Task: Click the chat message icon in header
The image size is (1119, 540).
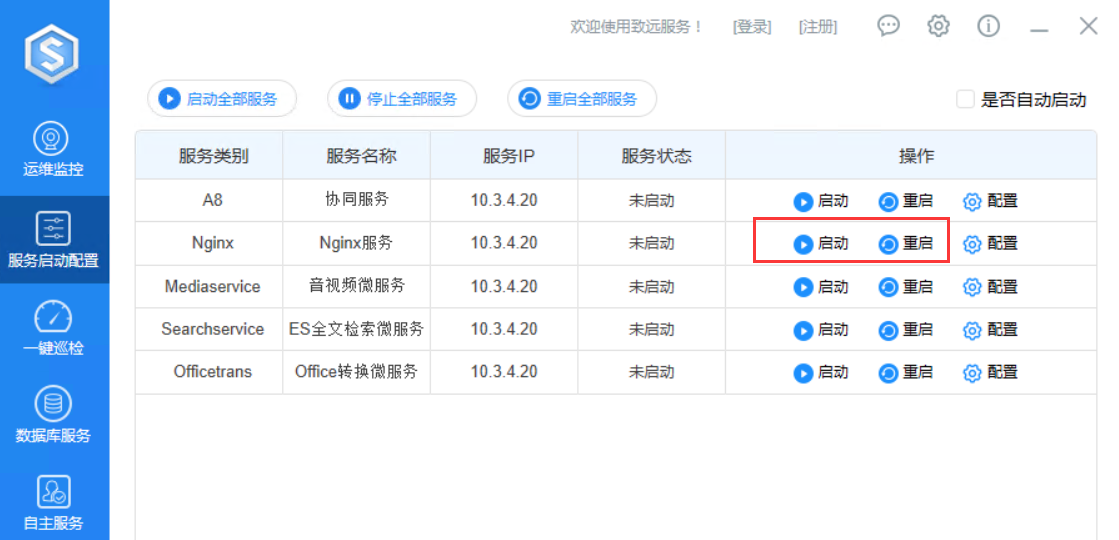Action: [x=888, y=26]
